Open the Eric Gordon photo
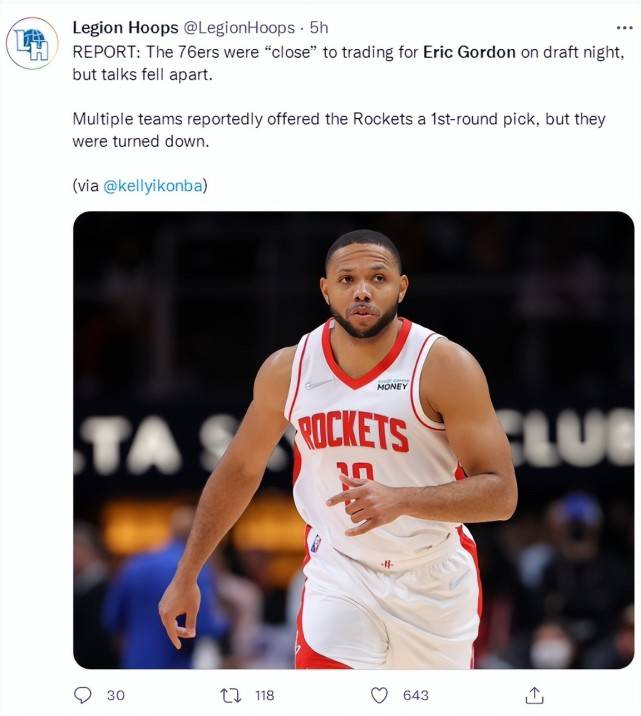Image resolution: width=641 pixels, height=716 pixels. click(353, 440)
